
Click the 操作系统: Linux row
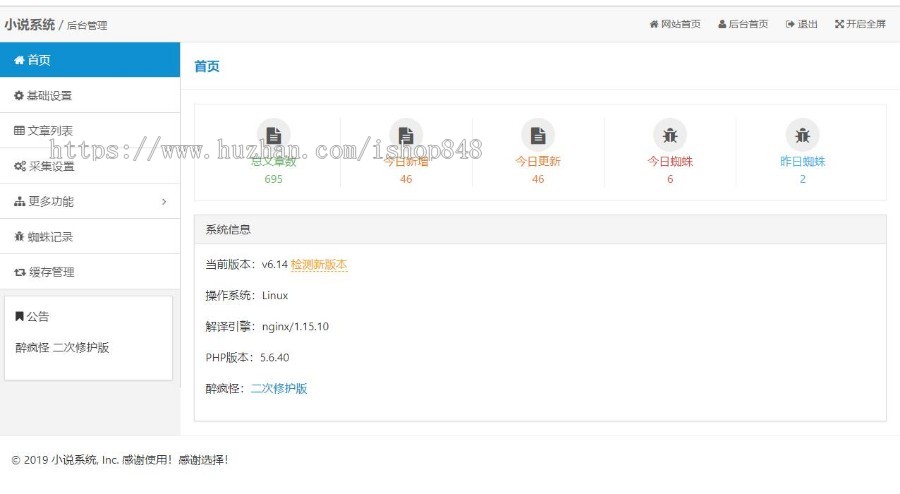click(x=247, y=295)
